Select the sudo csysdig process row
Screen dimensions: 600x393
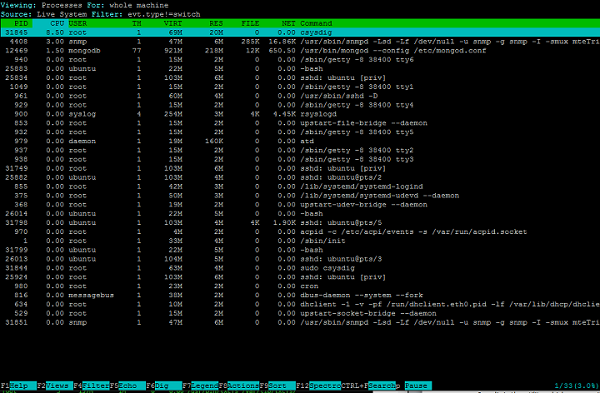[x=300, y=268]
